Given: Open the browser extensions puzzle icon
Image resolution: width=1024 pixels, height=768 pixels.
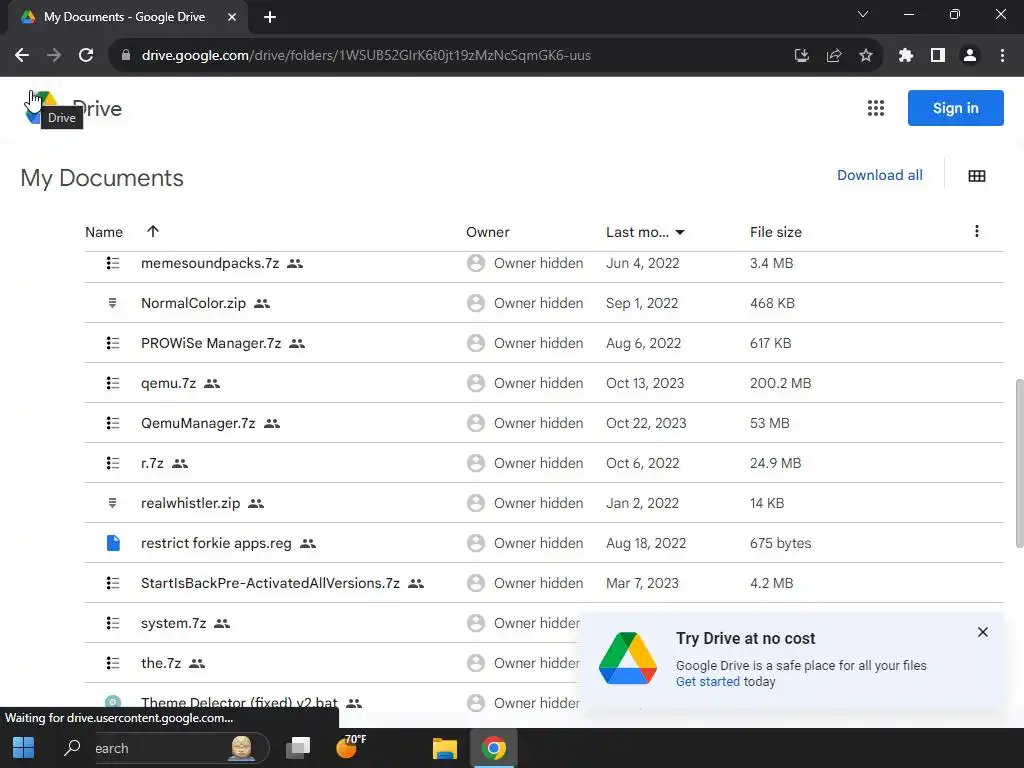Looking at the screenshot, I should coord(905,56).
